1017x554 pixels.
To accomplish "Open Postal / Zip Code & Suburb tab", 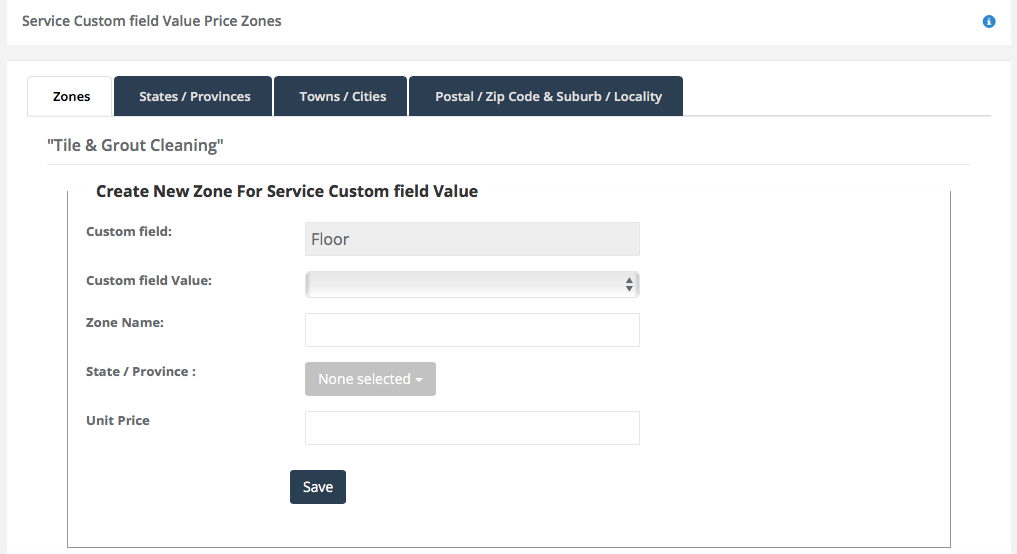I will pos(546,96).
